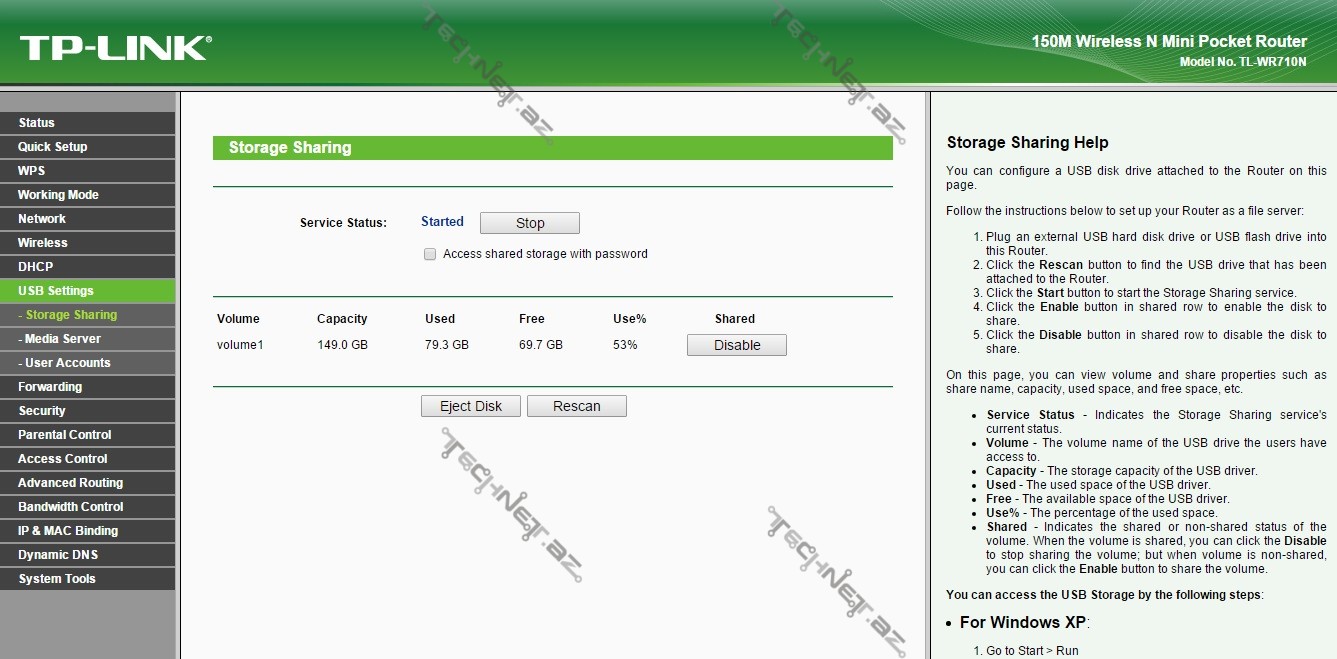Expand the DHCP menu section
Screen dimensions: 1337x659
36,267
